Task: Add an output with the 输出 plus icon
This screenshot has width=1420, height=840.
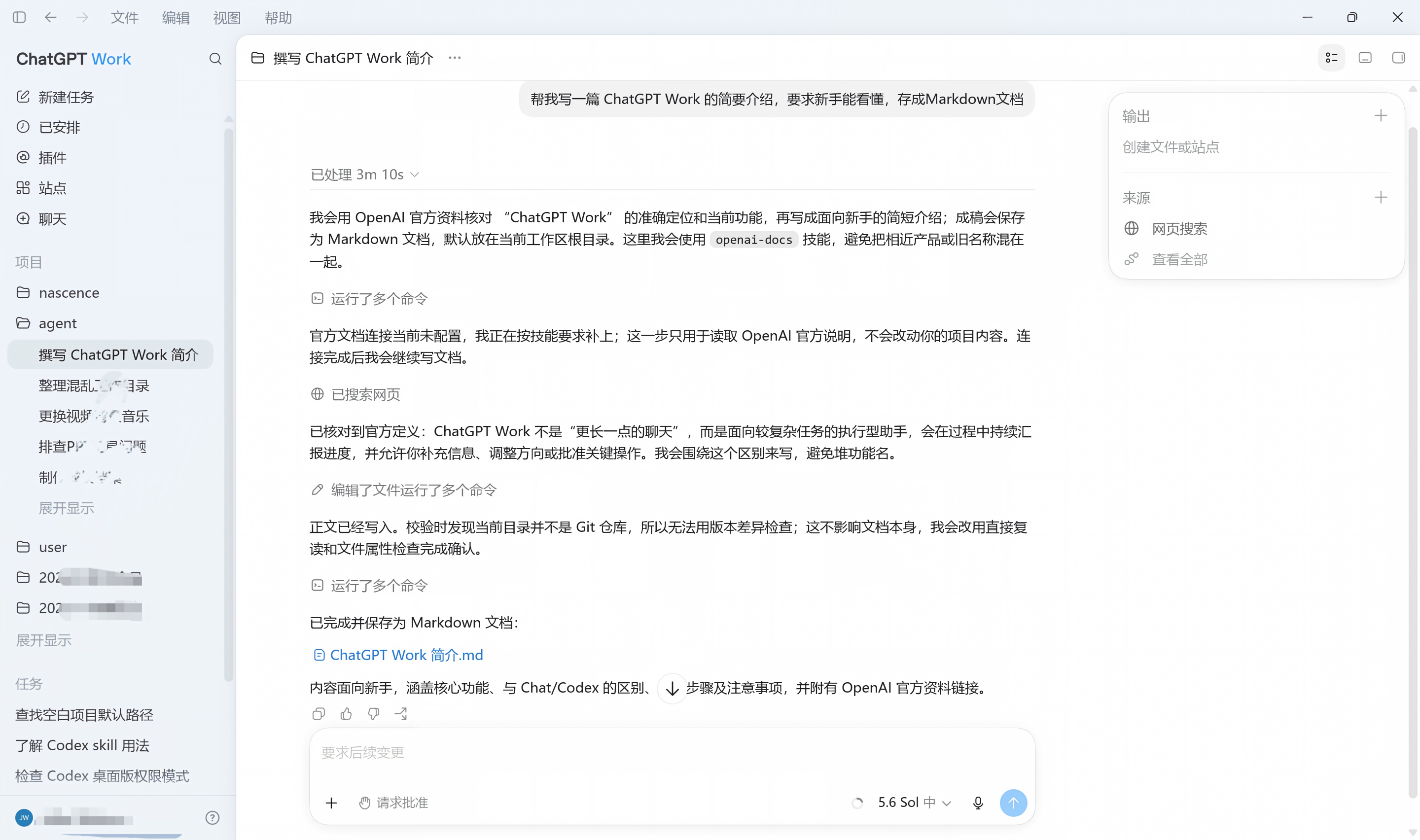Action: tap(1381, 116)
